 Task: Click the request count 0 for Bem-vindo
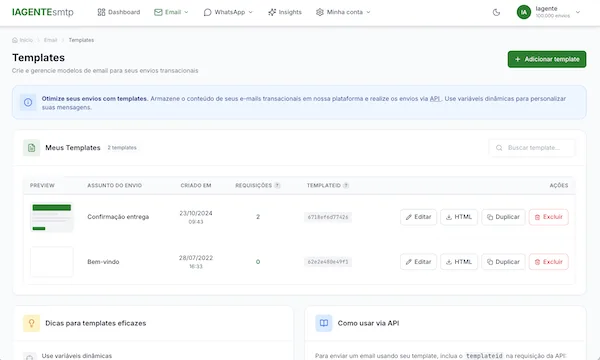[258, 262]
